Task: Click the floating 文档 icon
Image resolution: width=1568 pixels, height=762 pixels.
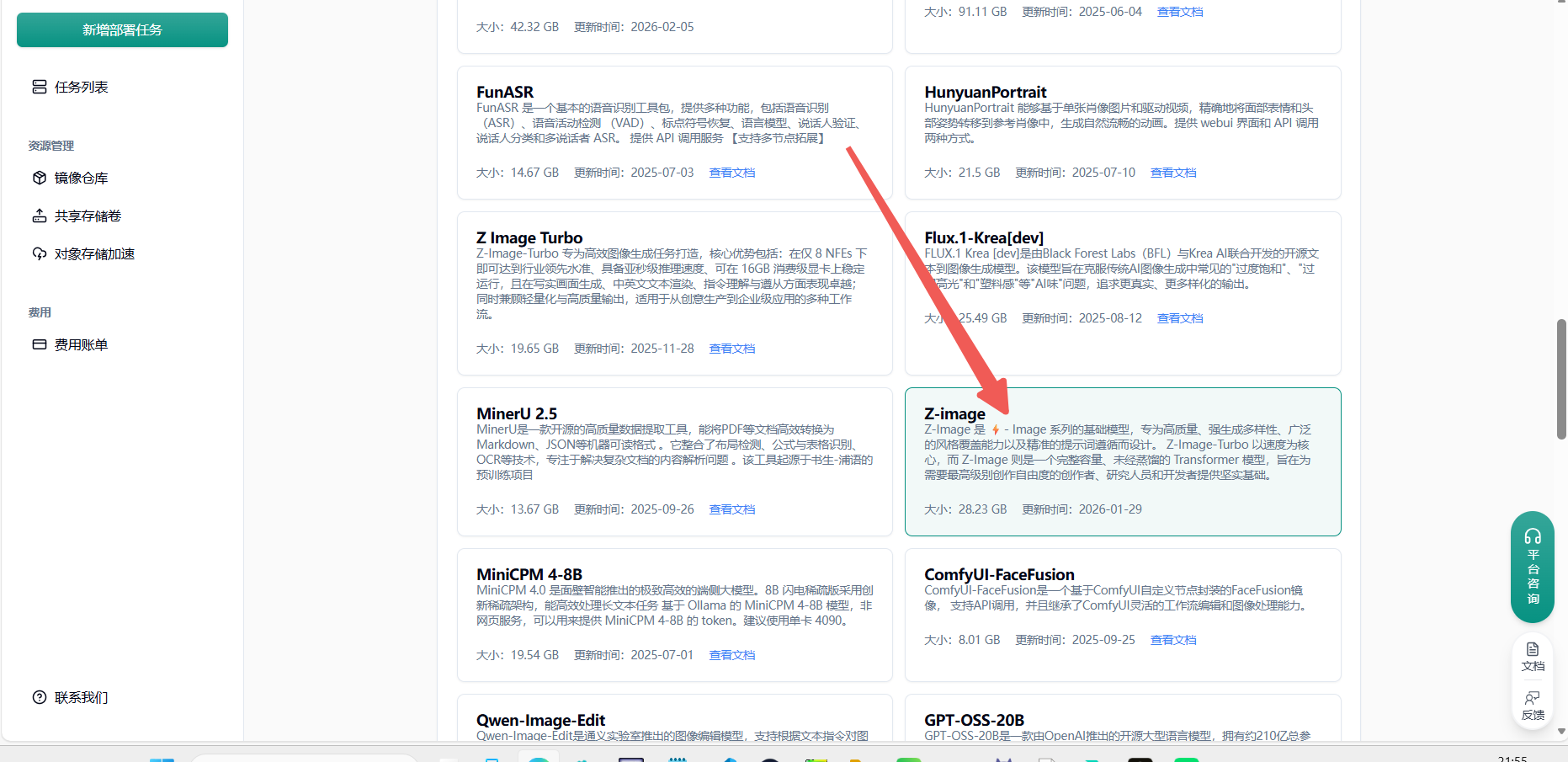Action: (x=1532, y=650)
